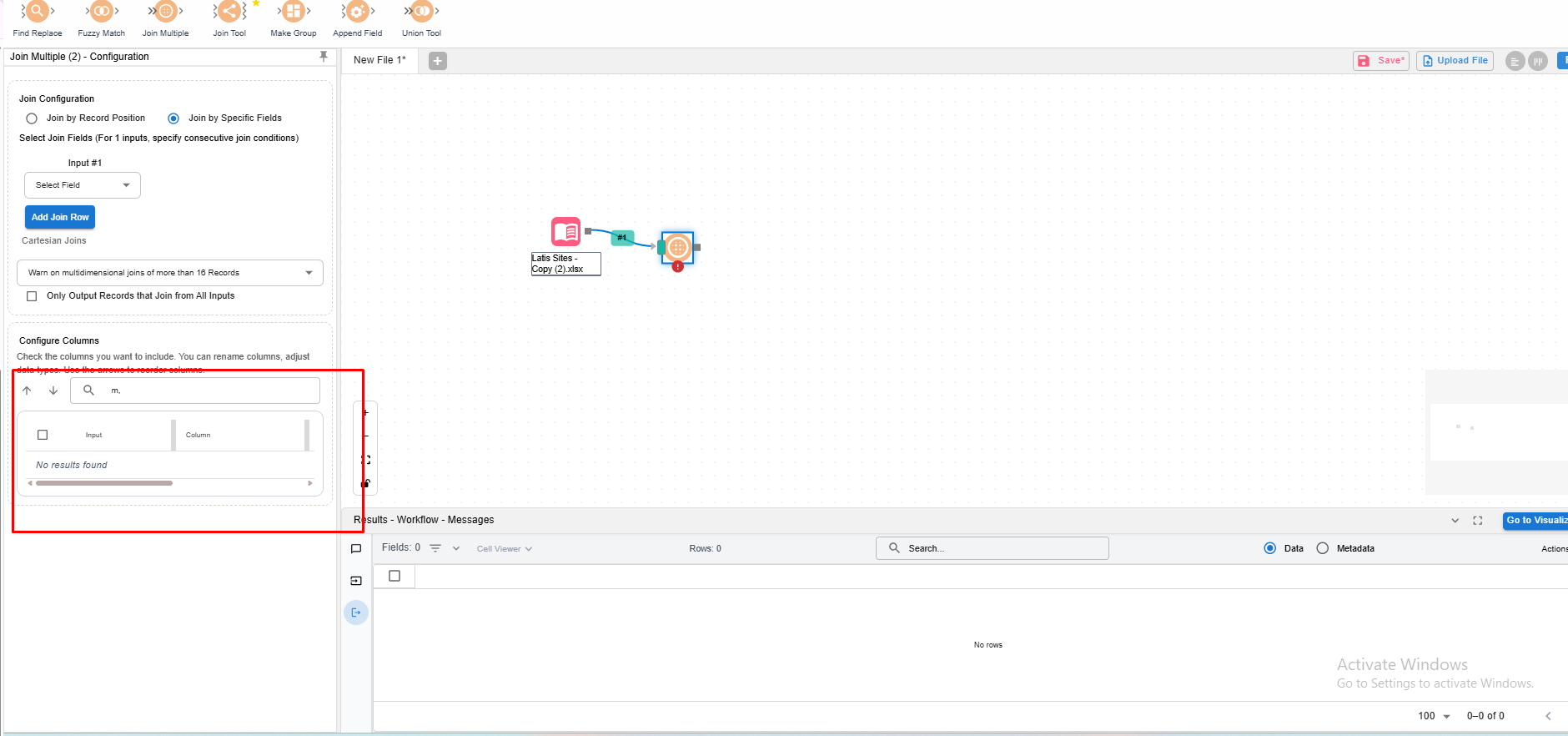Click the Upload File button
Screen dimensions: 1568x736
point(1455,61)
